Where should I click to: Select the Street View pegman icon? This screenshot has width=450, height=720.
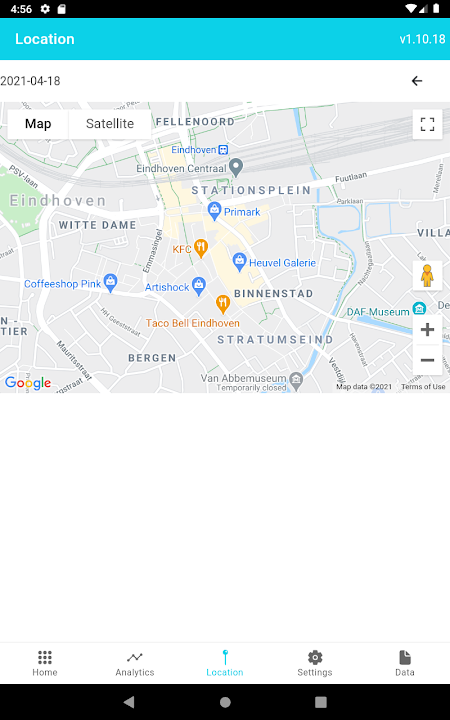click(x=428, y=276)
